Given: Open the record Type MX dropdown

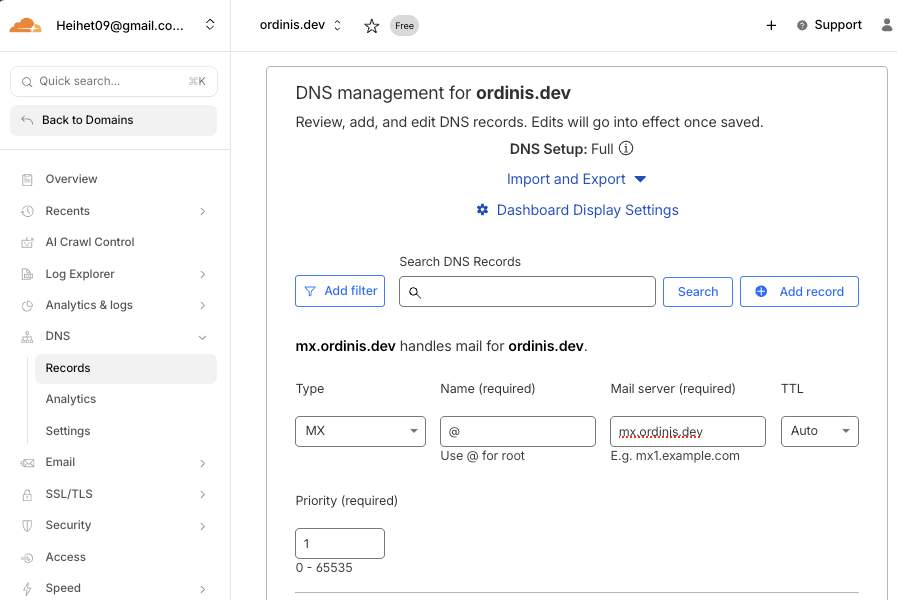Looking at the screenshot, I should pos(360,431).
